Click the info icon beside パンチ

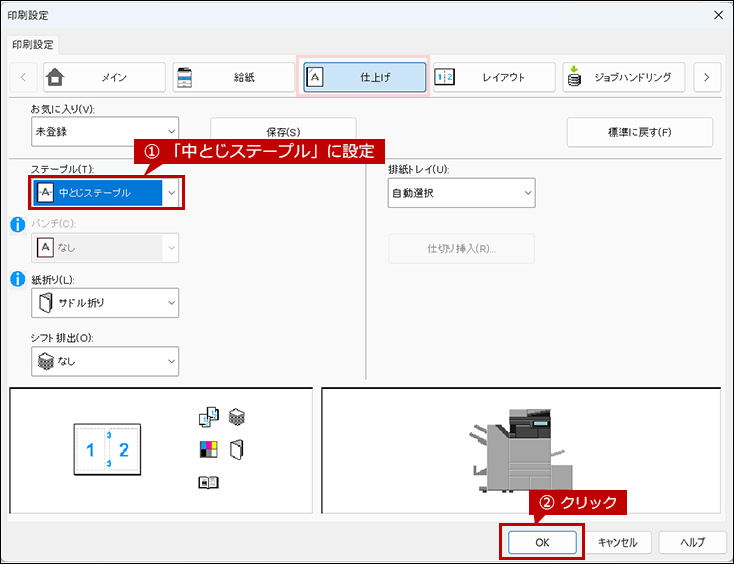18,225
